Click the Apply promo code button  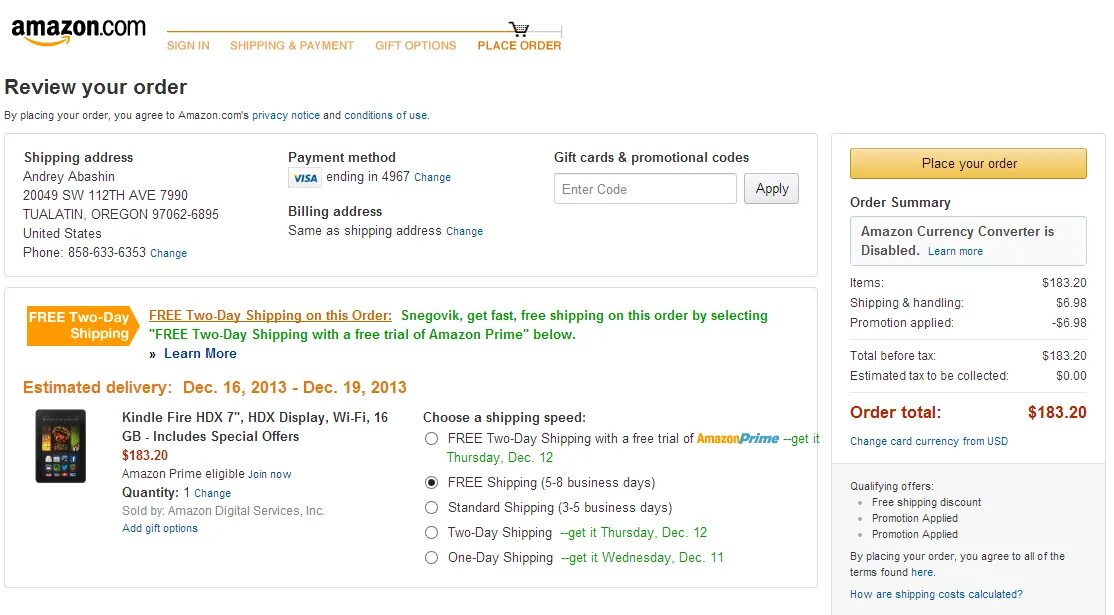771,189
